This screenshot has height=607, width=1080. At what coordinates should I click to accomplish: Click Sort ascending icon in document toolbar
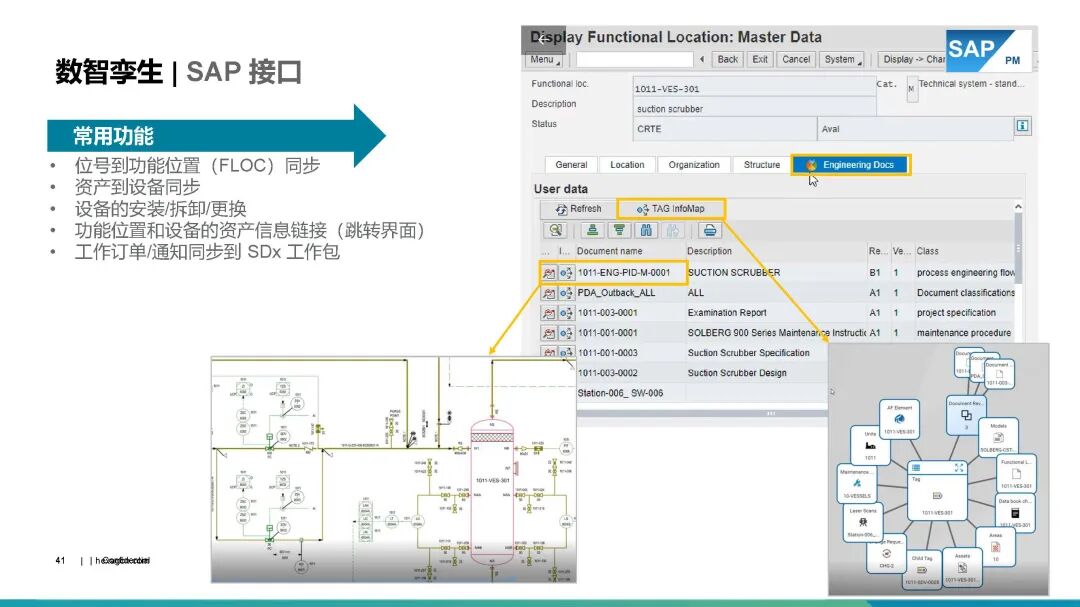coord(592,230)
